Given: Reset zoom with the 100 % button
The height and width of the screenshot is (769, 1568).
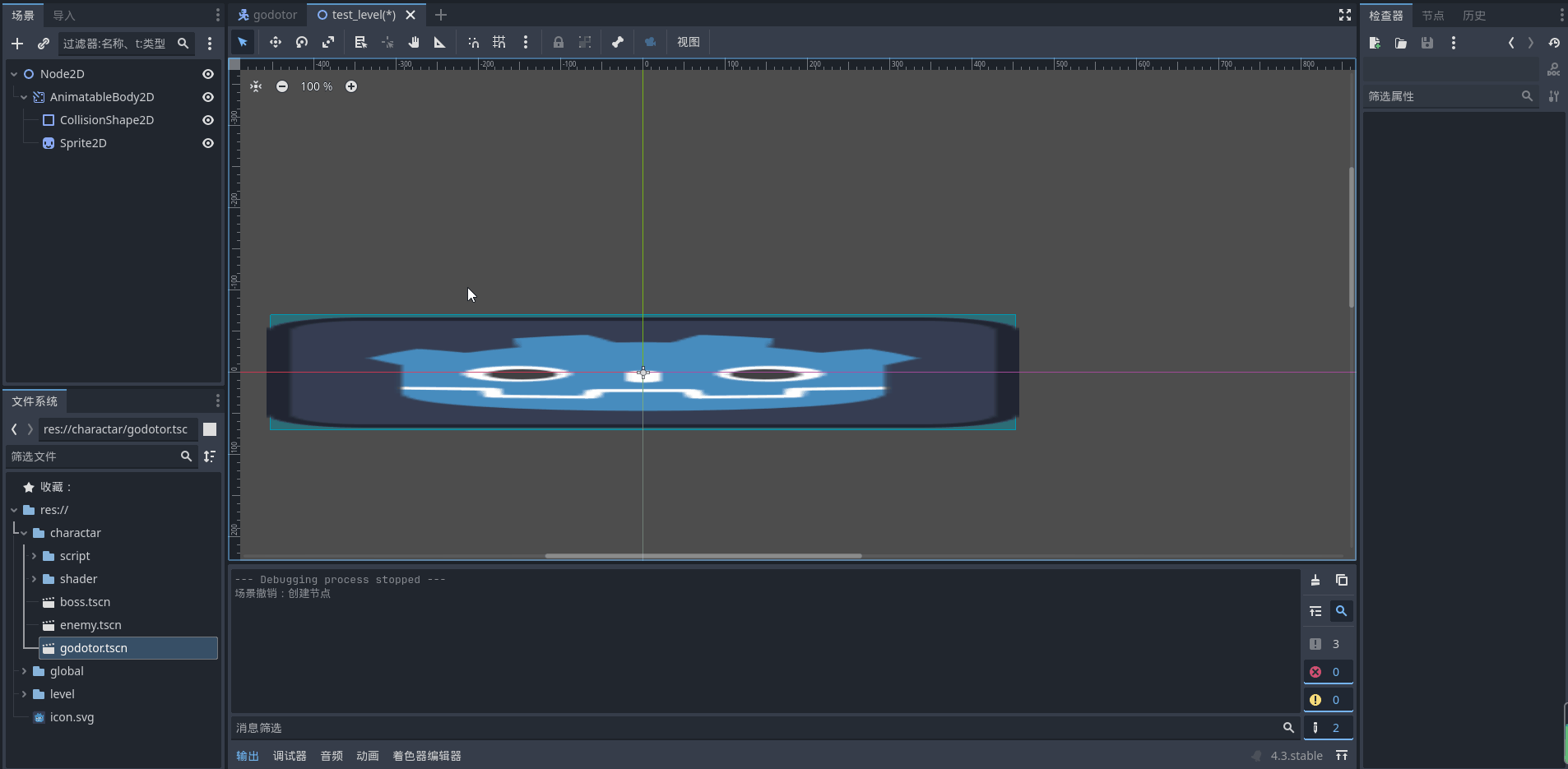Looking at the screenshot, I should (x=317, y=86).
